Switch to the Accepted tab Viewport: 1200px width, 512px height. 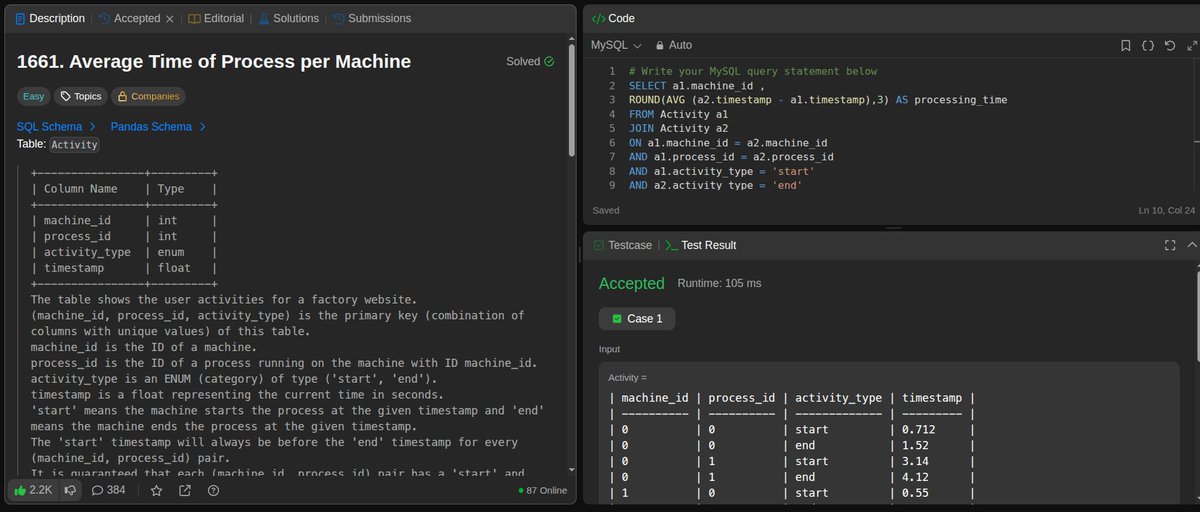pyautogui.click(x=129, y=18)
